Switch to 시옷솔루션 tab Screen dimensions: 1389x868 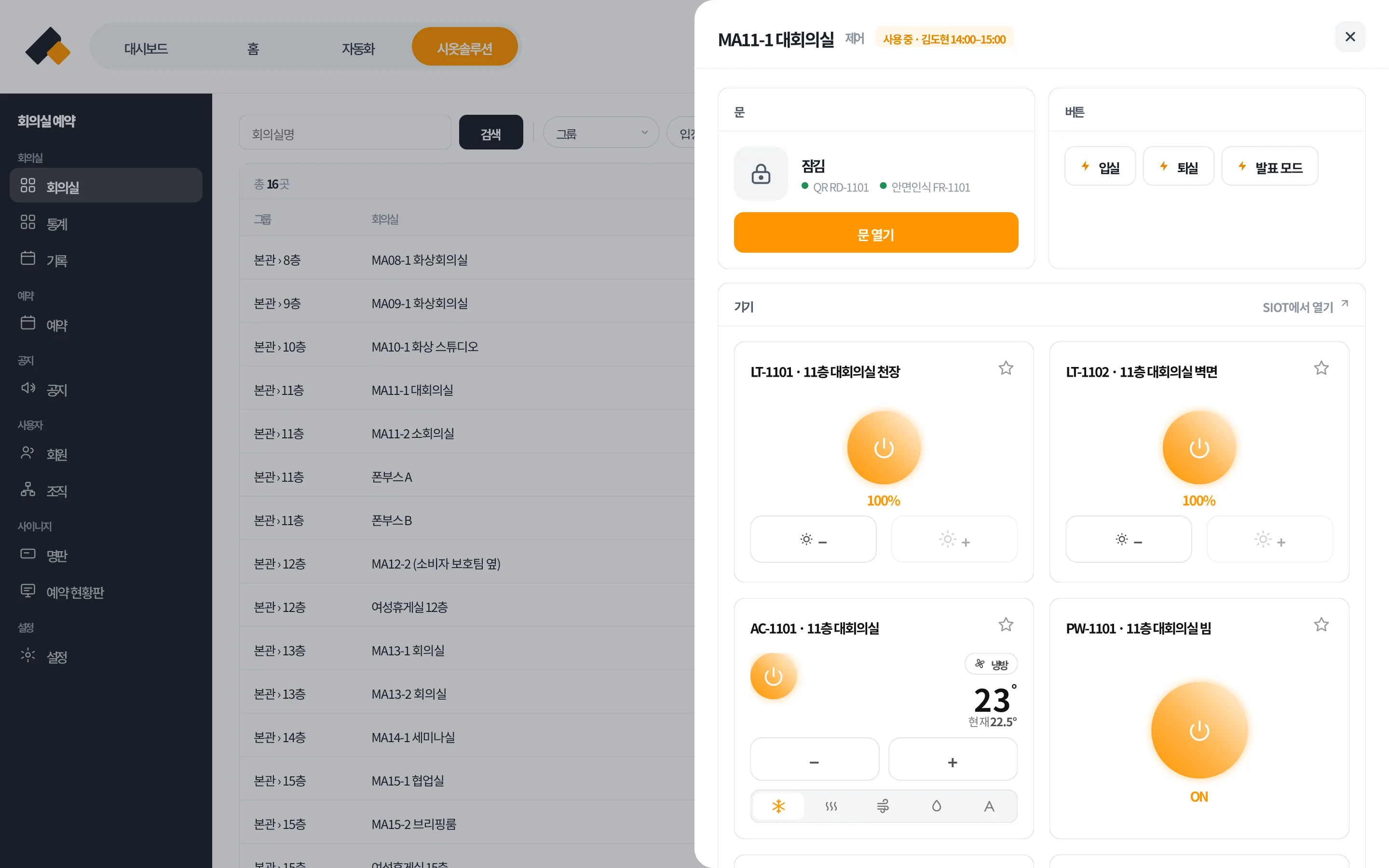pyautogui.click(x=464, y=46)
